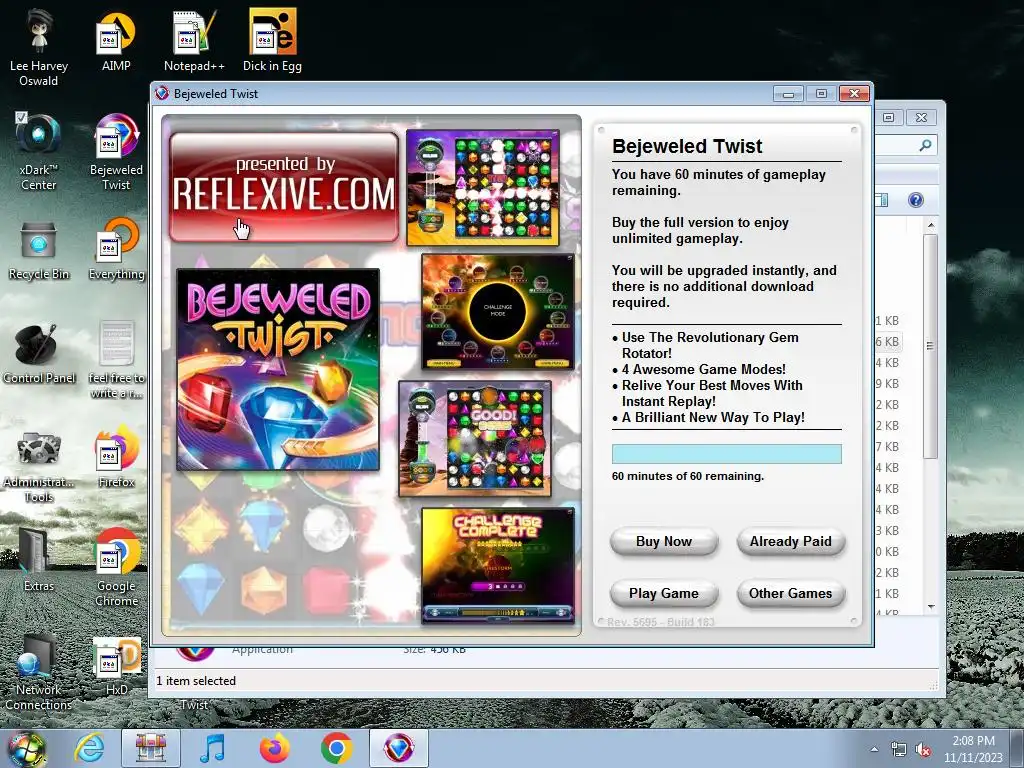Click the 'Good!' gameplay screenshot
Viewport: 1024px width, 768px height.
click(475, 439)
